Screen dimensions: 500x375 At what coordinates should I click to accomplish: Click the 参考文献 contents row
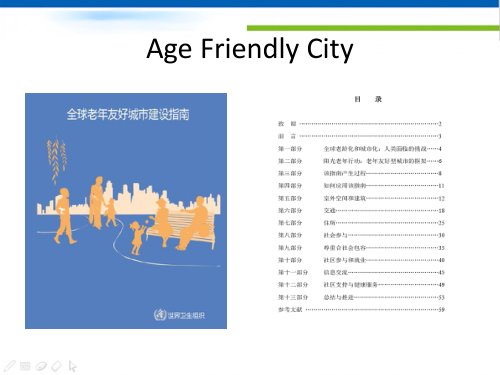coord(361,309)
